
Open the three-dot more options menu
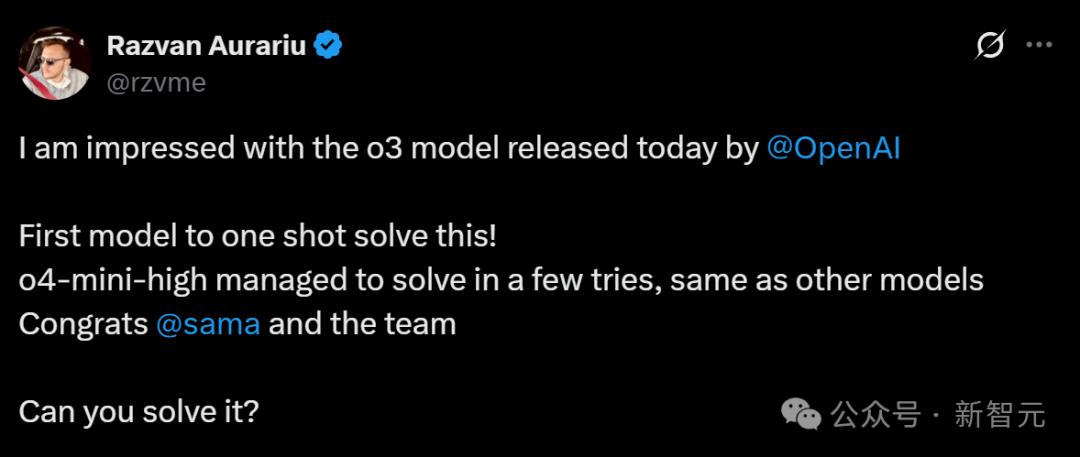[1039, 45]
